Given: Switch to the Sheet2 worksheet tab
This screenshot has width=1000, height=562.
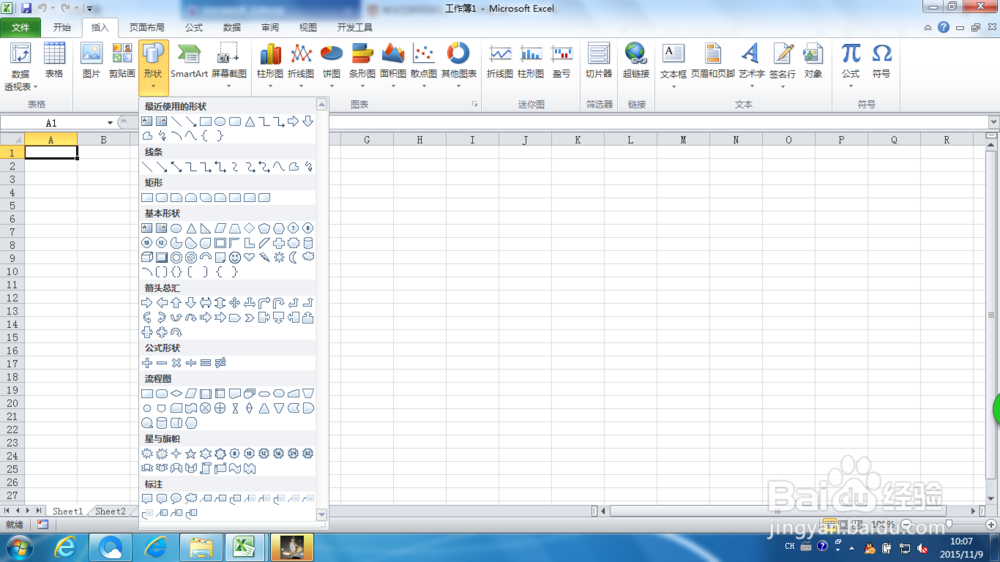Looking at the screenshot, I should [110, 512].
